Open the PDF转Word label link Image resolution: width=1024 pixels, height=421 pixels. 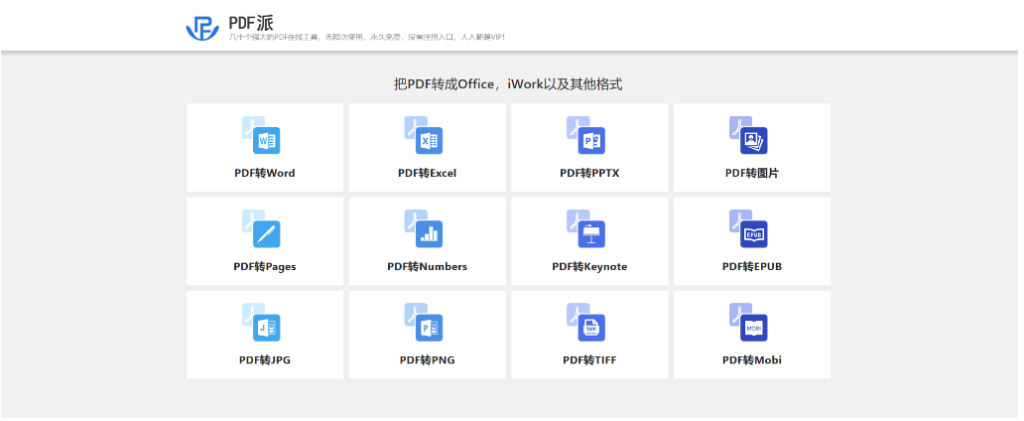(x=264, y=174)
